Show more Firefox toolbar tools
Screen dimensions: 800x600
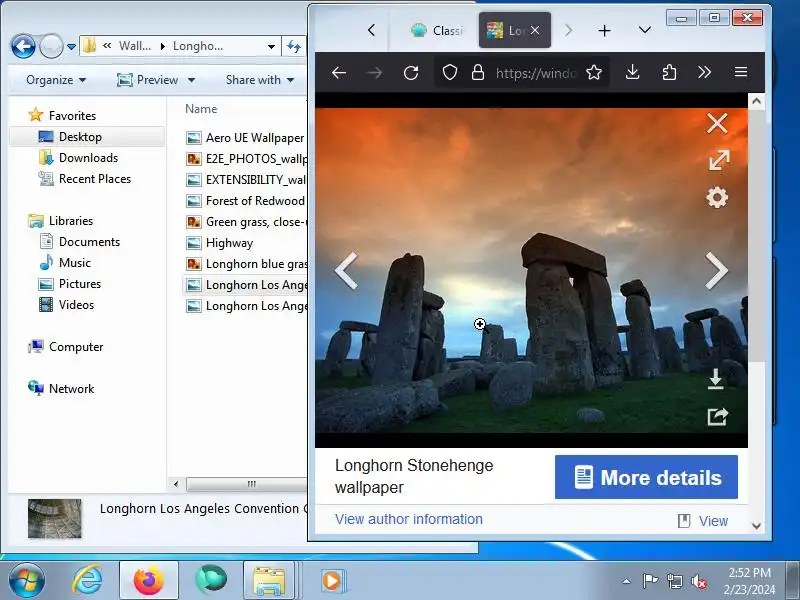coord(705,72)
